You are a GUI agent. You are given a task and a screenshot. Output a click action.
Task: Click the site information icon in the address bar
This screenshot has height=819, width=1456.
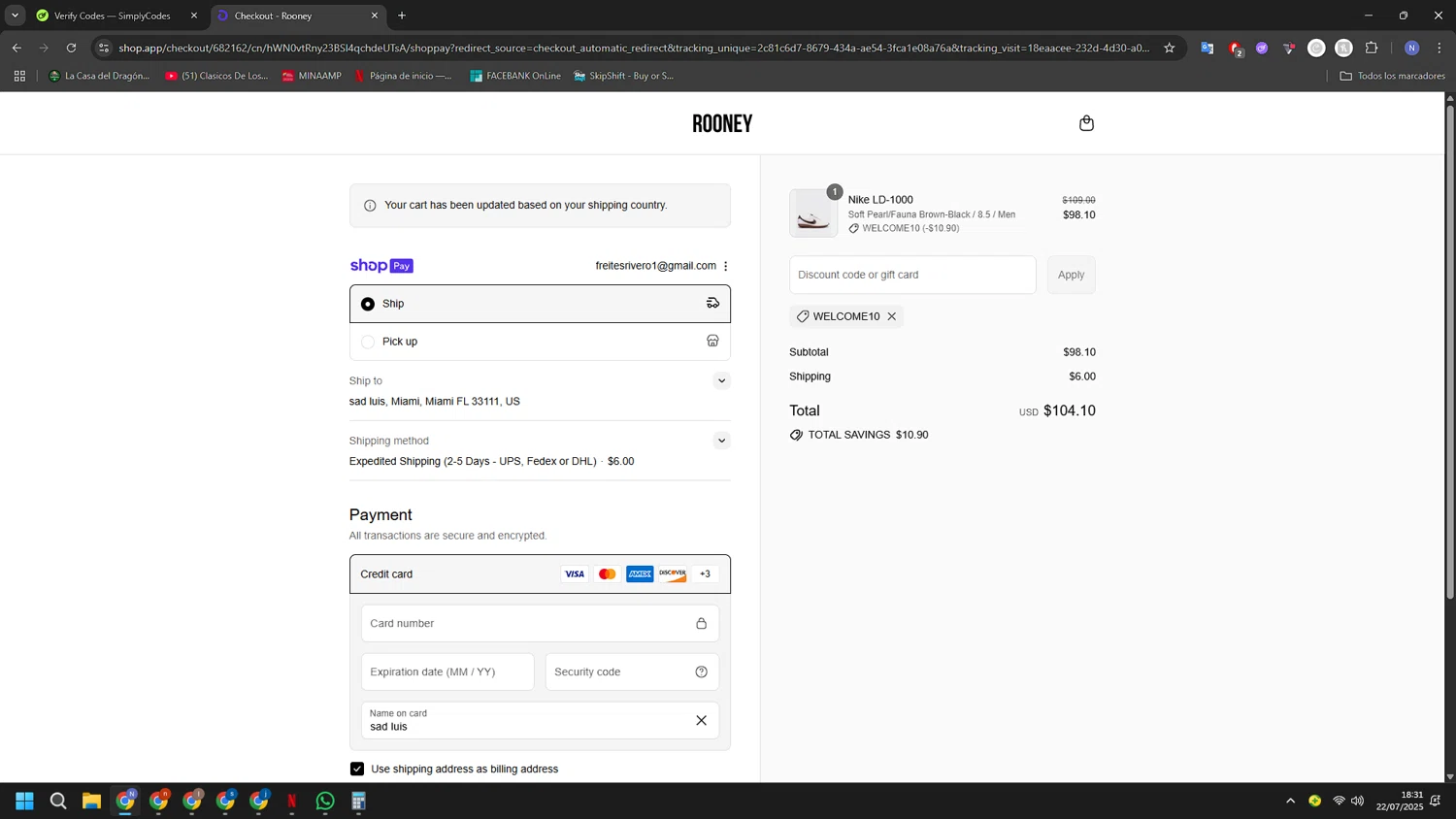tap(104, 48)
